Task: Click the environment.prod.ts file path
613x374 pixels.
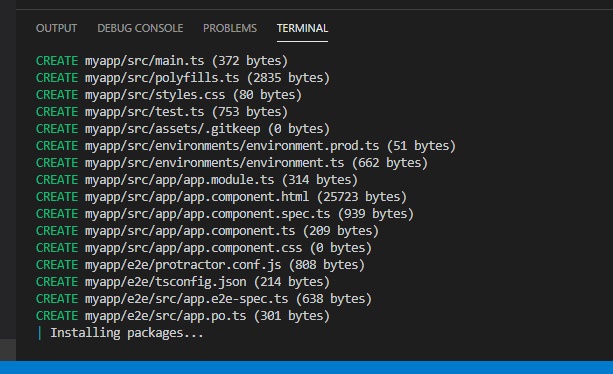Action: pos(232,146)
